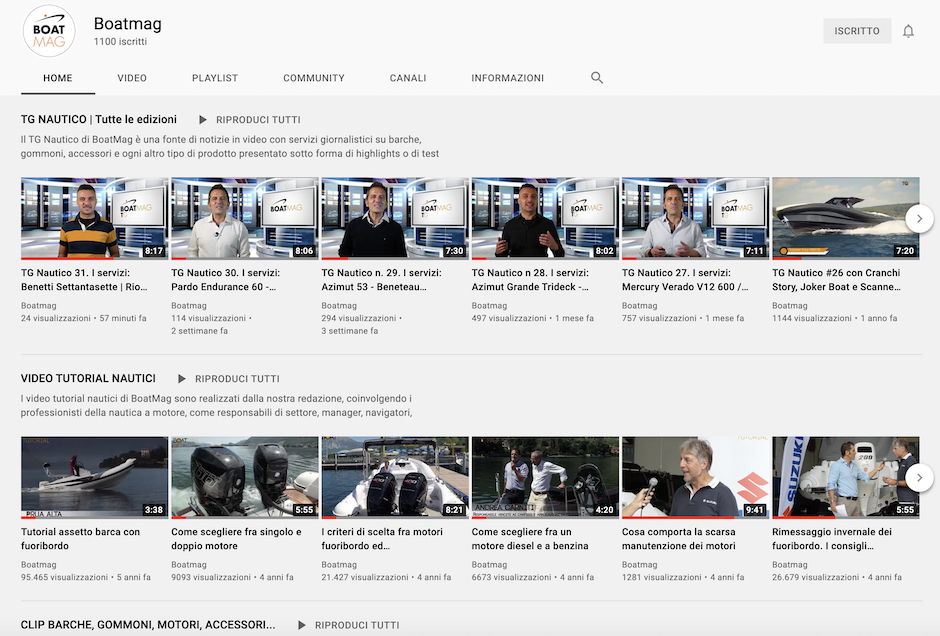Open criteri di scelta motori fuoribordo thumbnail
Image resolution: width=940 pixels, height=636 pixels.
(395, 477)
